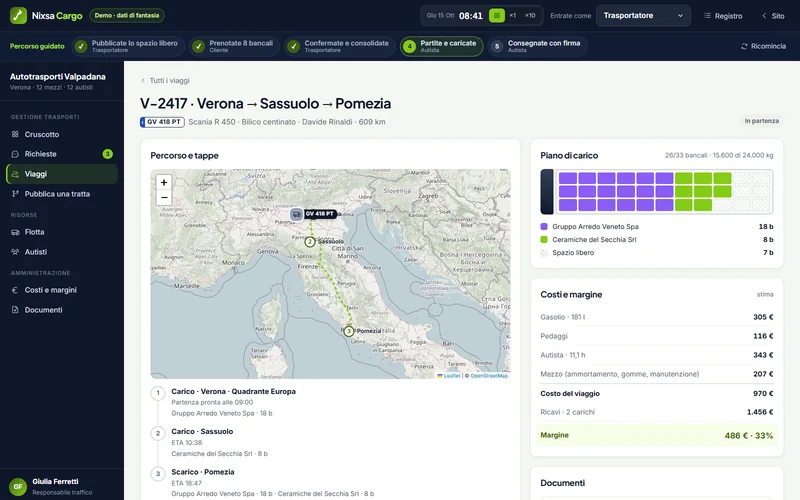The image size is (800, 500).
Task: Open the Registro log
Action: tap(723, 16)
